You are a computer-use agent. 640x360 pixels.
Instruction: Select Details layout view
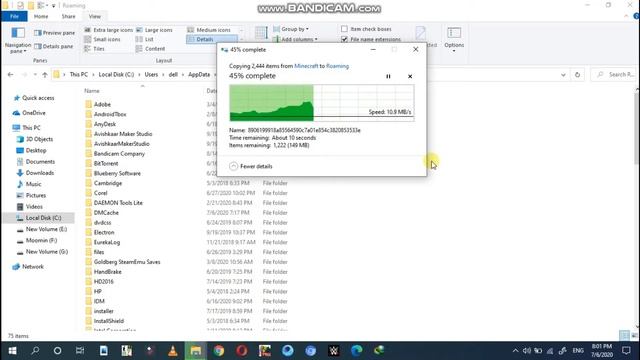212,39
